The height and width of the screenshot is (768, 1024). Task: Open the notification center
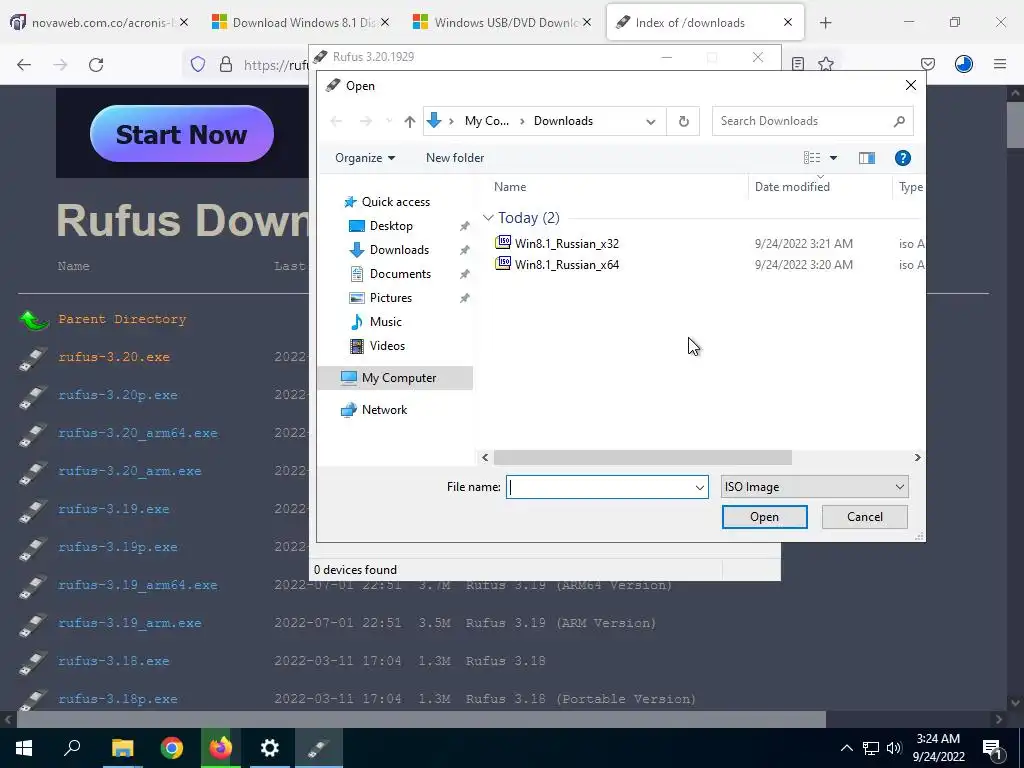992,748
